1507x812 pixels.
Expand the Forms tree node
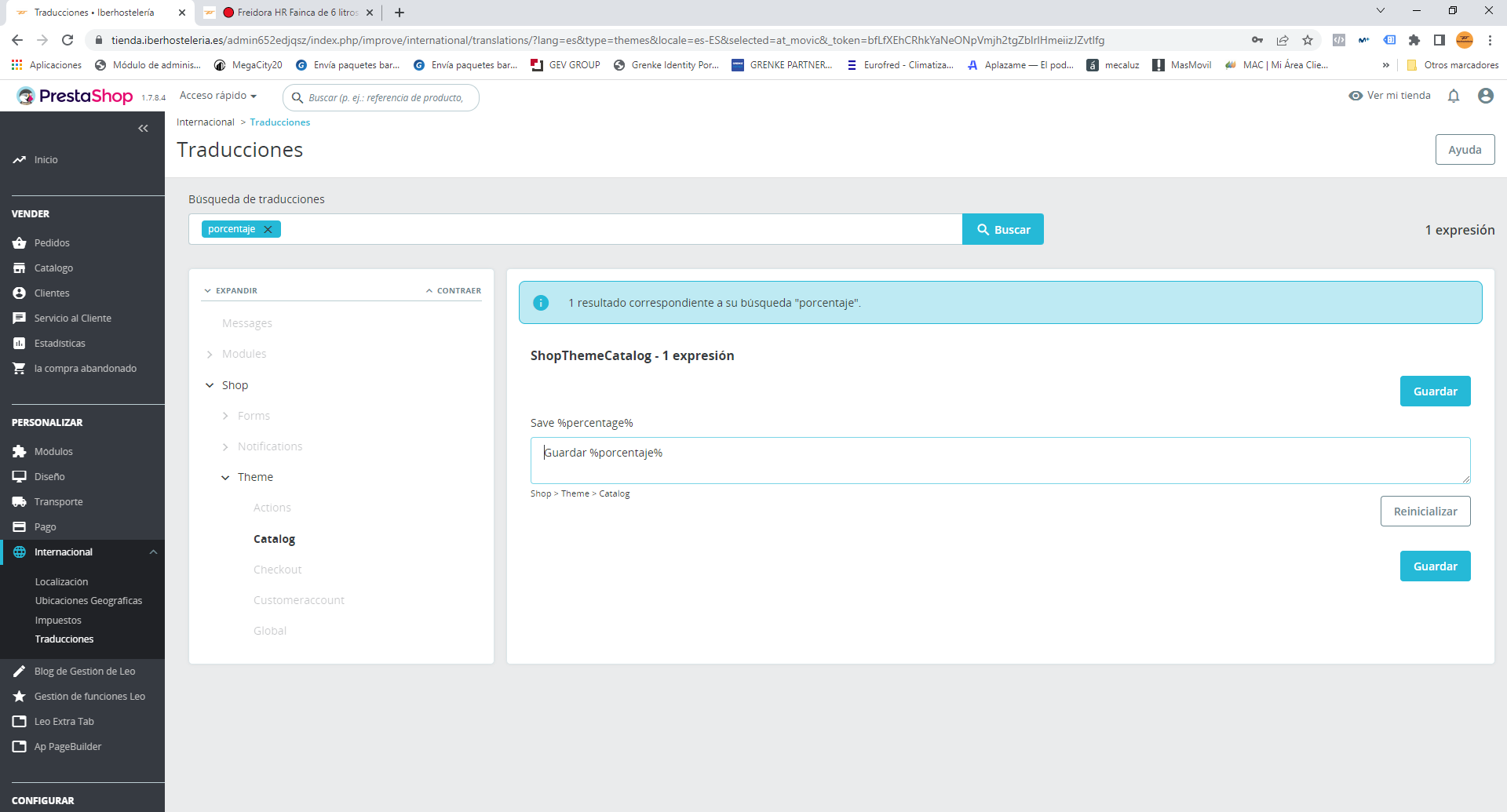pyautogui.click(x=225, y=416)
